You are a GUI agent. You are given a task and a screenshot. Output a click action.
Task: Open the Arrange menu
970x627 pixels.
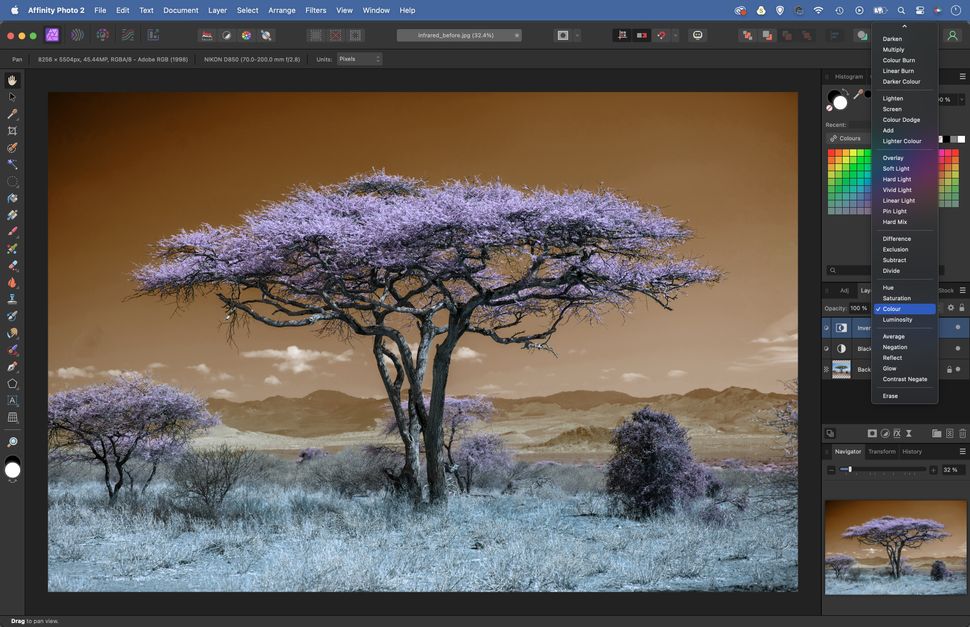[x=281, y=11]
